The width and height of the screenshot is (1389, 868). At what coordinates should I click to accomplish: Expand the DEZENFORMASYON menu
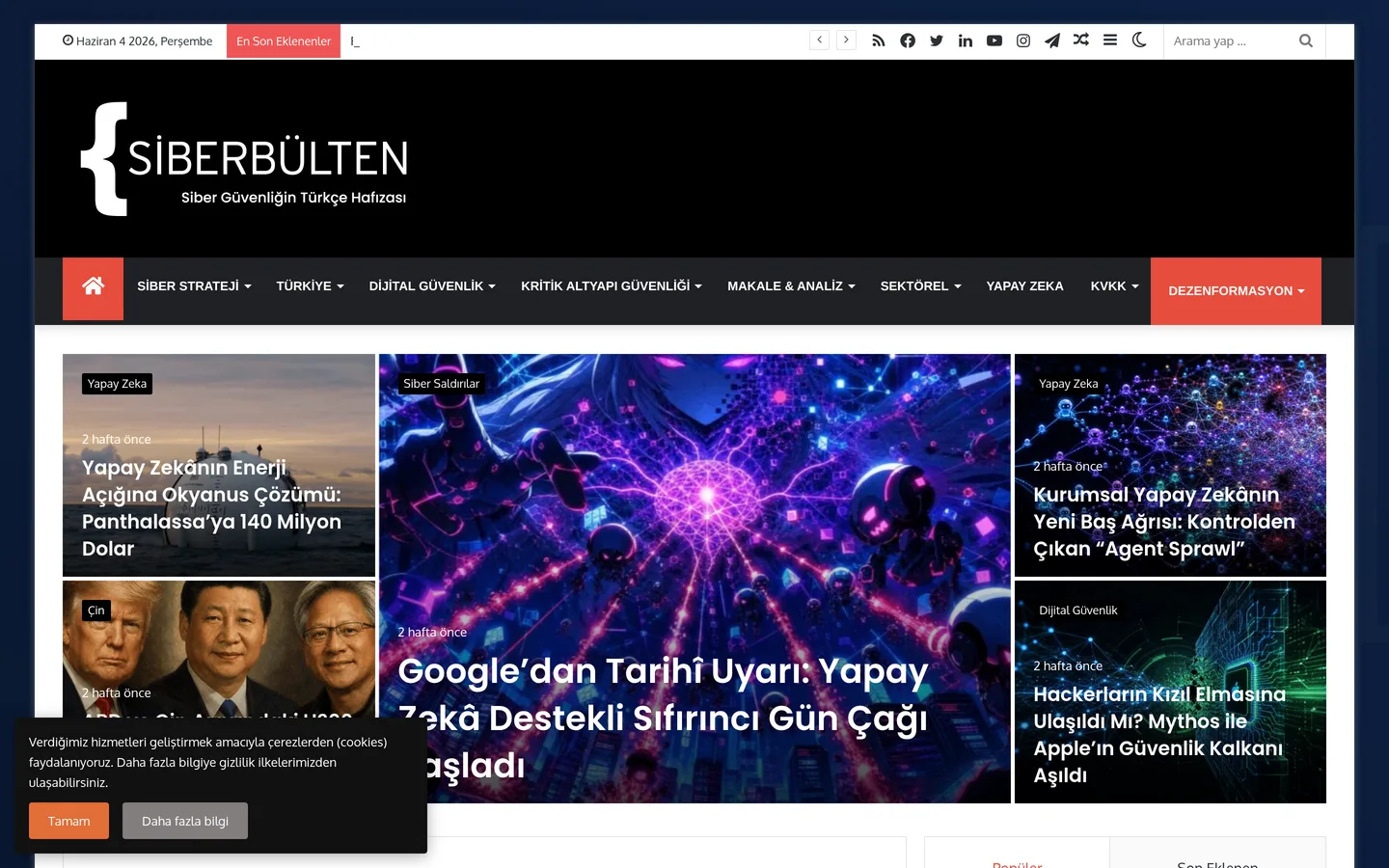pos(1236,290)
